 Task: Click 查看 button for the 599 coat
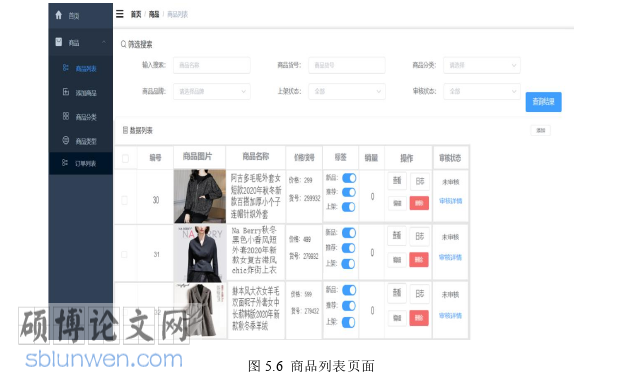(397, 293)
